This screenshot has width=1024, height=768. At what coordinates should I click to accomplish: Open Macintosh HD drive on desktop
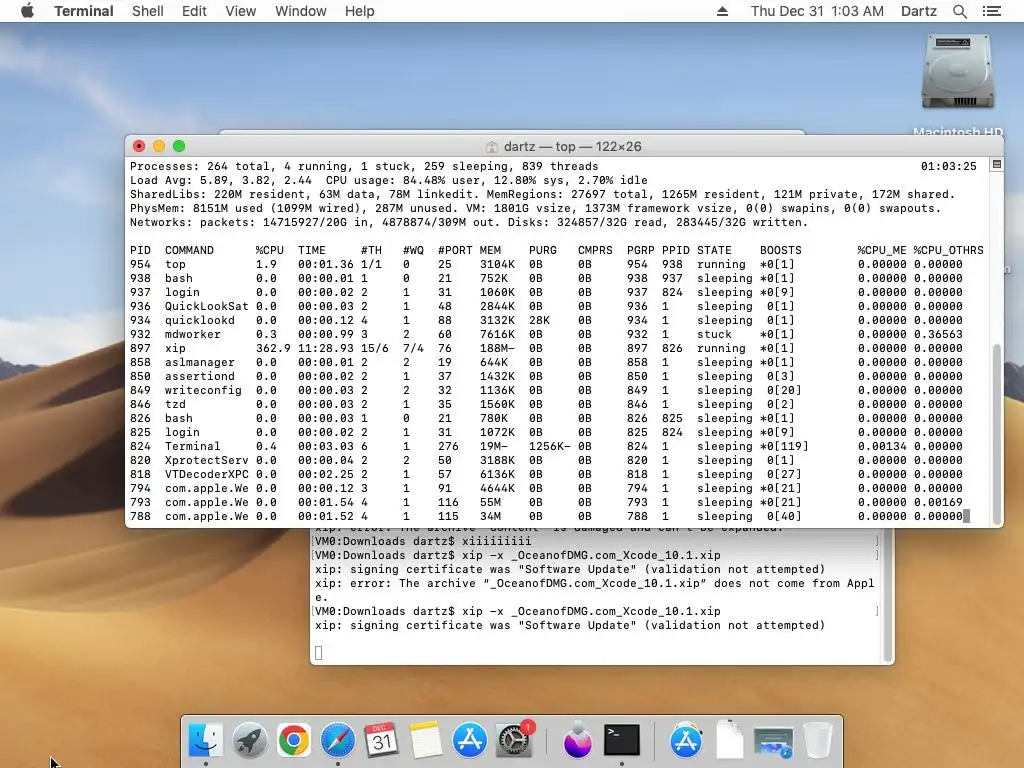tap(957, 72)
